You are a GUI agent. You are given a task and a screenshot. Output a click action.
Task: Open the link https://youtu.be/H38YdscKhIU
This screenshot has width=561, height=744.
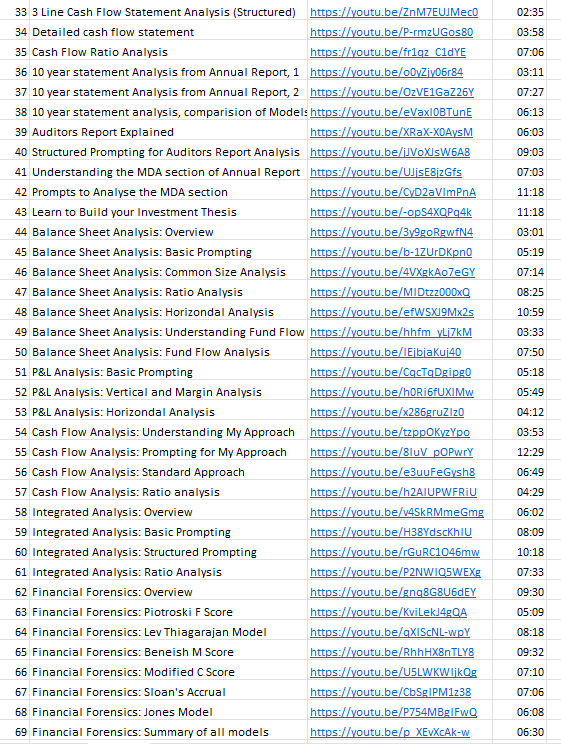tap(391, 532)
